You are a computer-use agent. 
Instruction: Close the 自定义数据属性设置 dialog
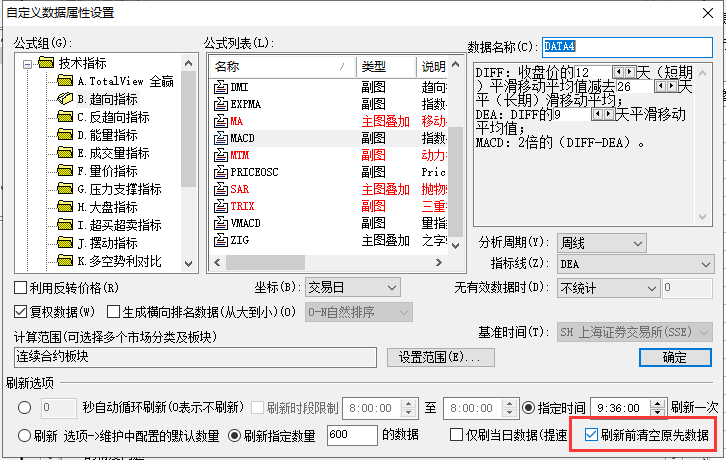coord(707,13)
